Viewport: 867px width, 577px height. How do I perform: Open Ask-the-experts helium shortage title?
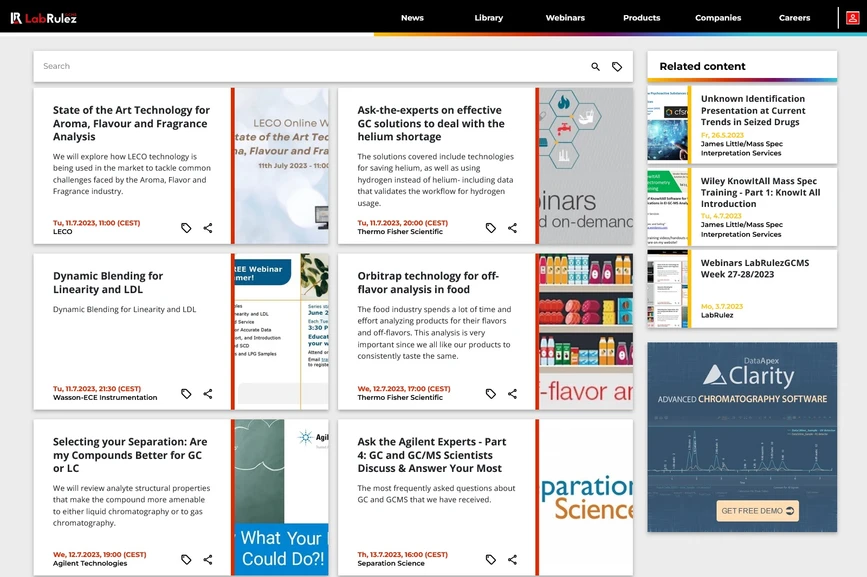pos(431,123)
